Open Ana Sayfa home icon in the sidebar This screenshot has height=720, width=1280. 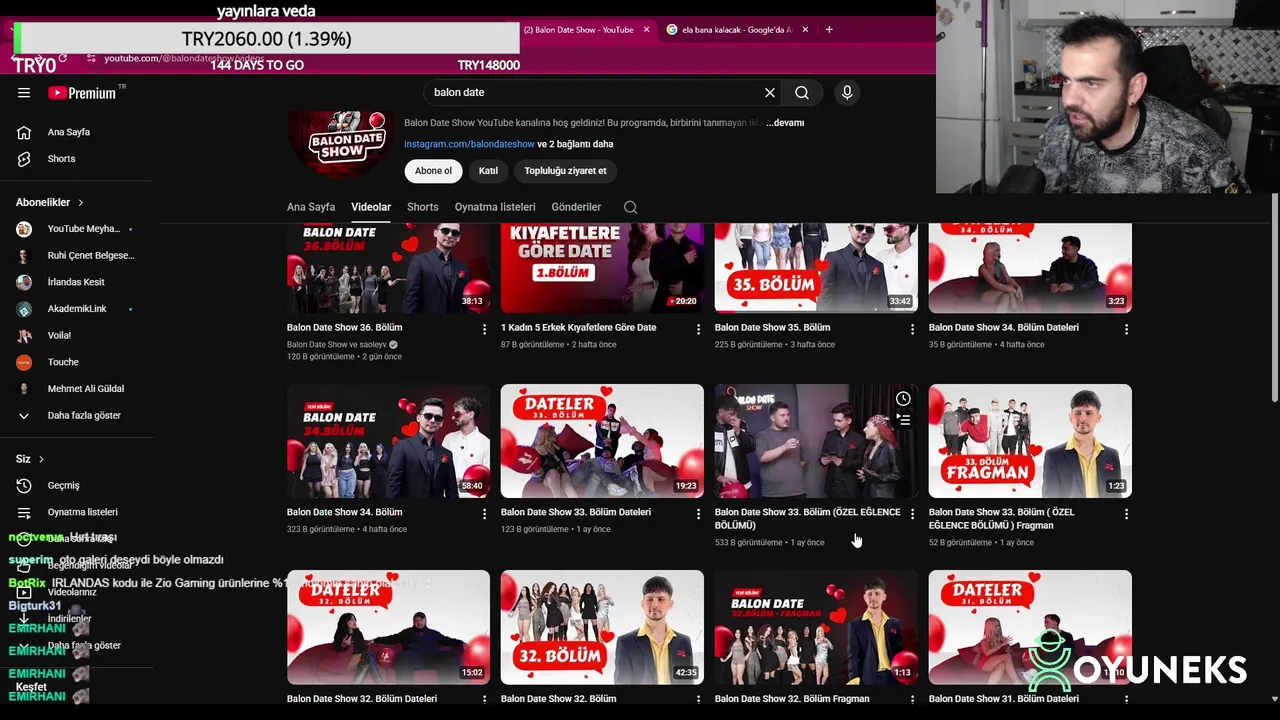click(24, 132)
